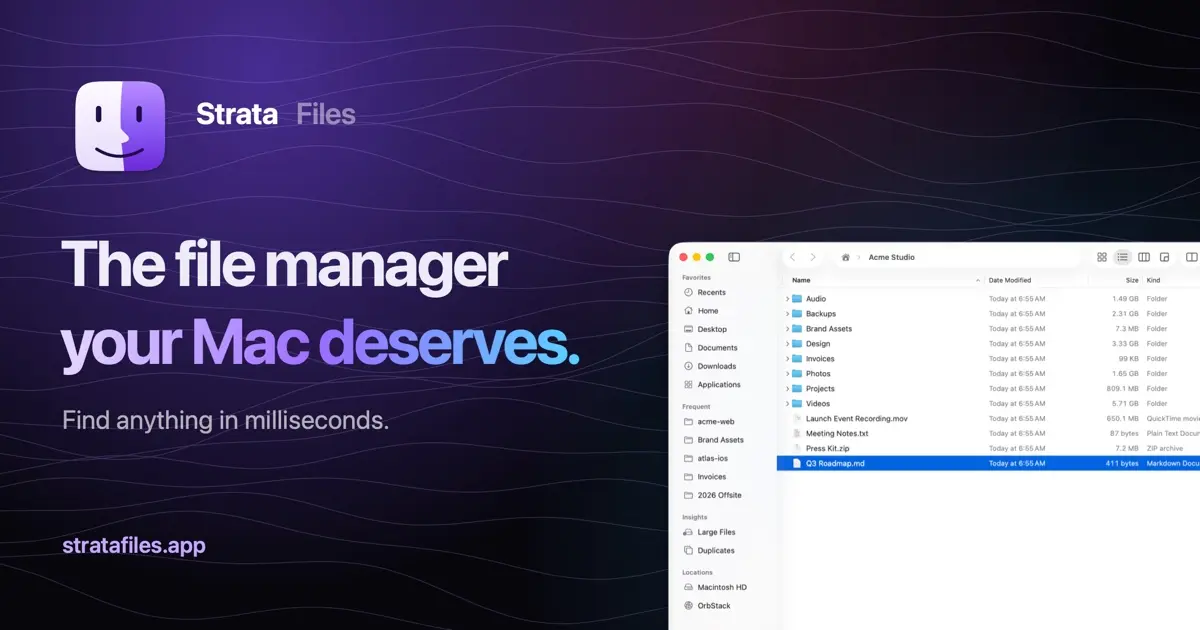Switch to gallery view
This screenshot has height=630, width=1200.
(x=1164, y=257)
